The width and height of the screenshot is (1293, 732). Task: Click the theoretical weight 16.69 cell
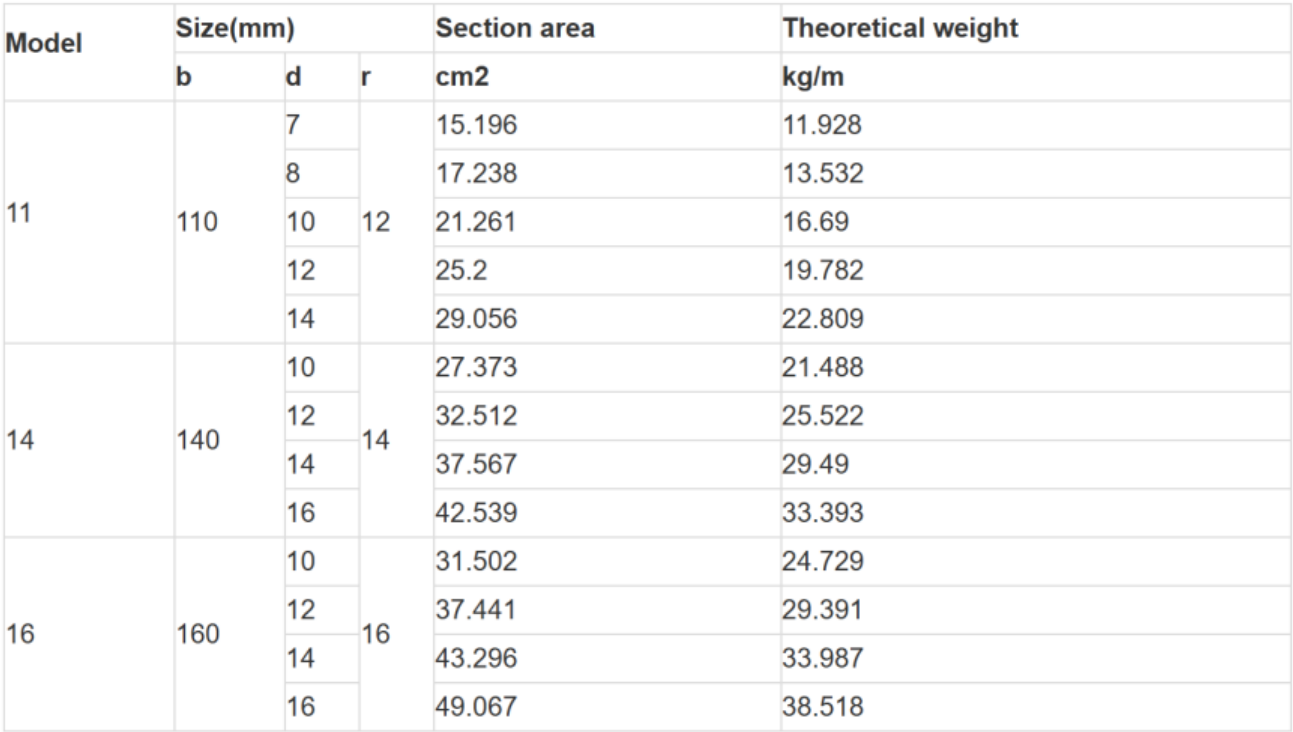point(815,222)
